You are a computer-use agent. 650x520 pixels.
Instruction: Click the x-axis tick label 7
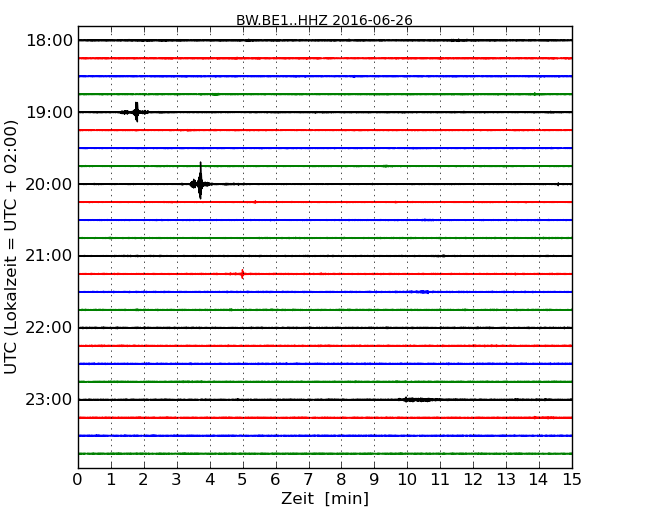308,479
